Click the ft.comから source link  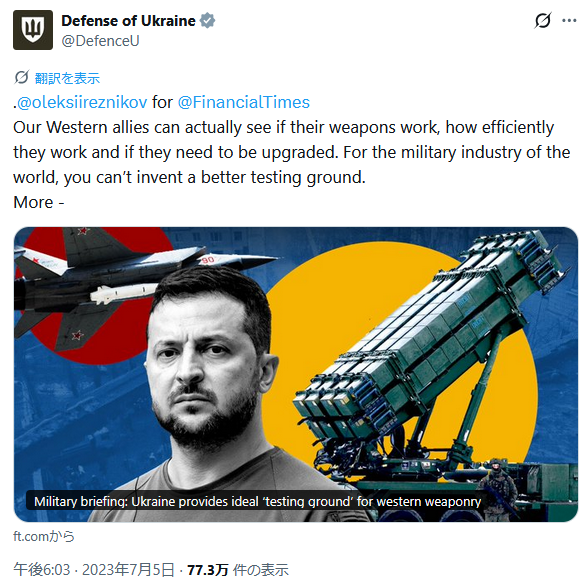tap(44, 536)
